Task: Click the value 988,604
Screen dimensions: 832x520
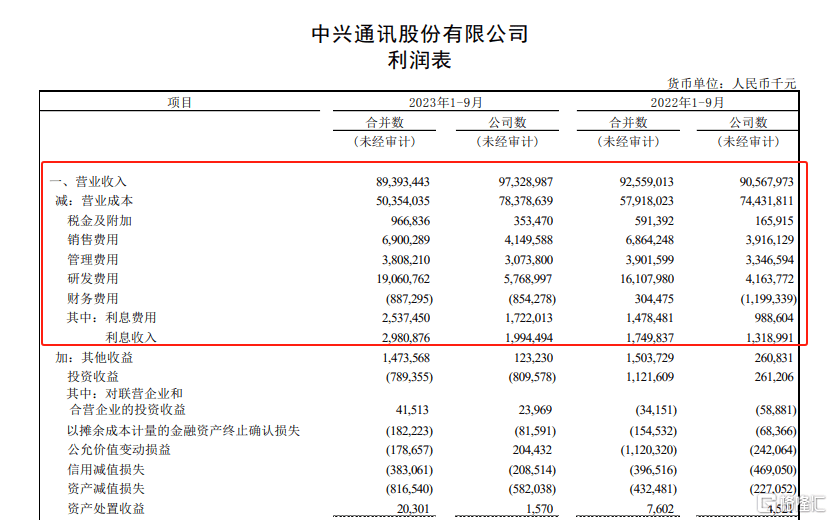Action: tap(774, 318)
